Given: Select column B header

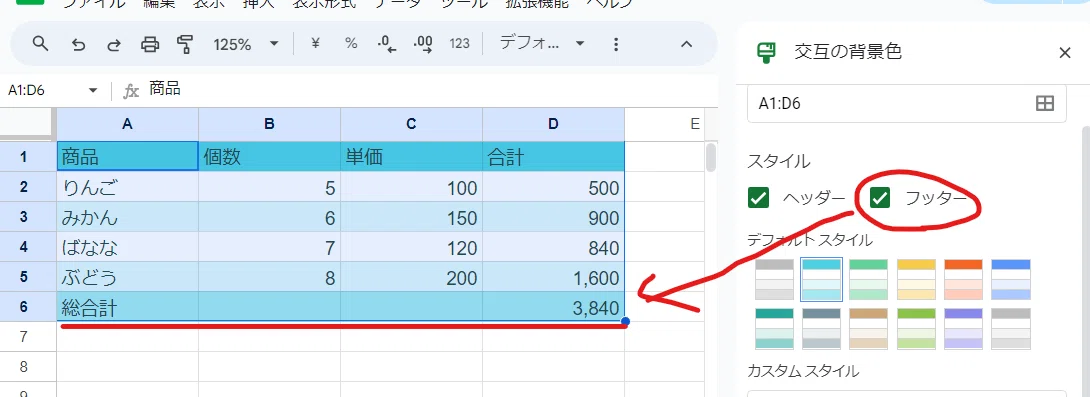Looking at the screenshot, I should 269,124.
